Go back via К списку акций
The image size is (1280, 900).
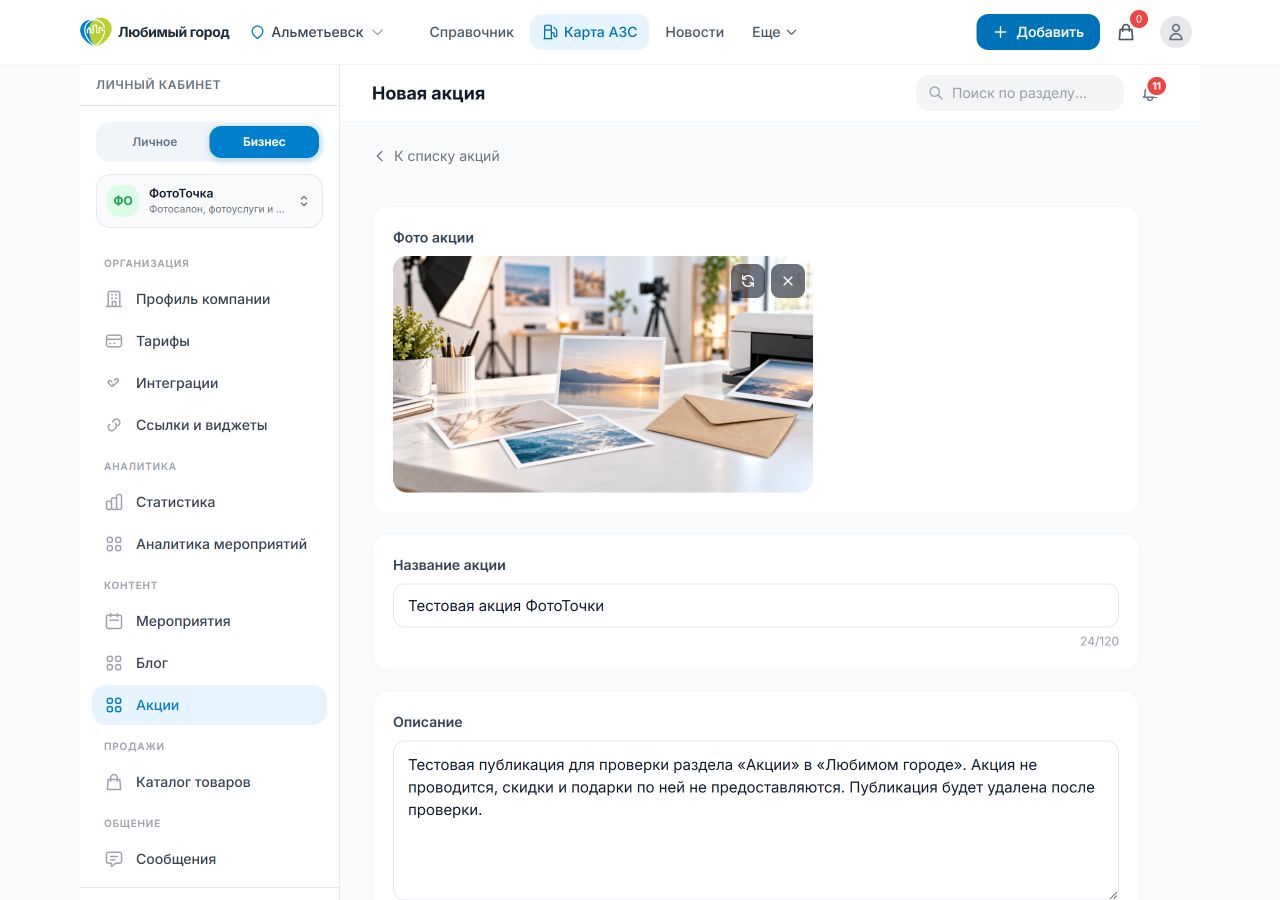coord(437,156)
